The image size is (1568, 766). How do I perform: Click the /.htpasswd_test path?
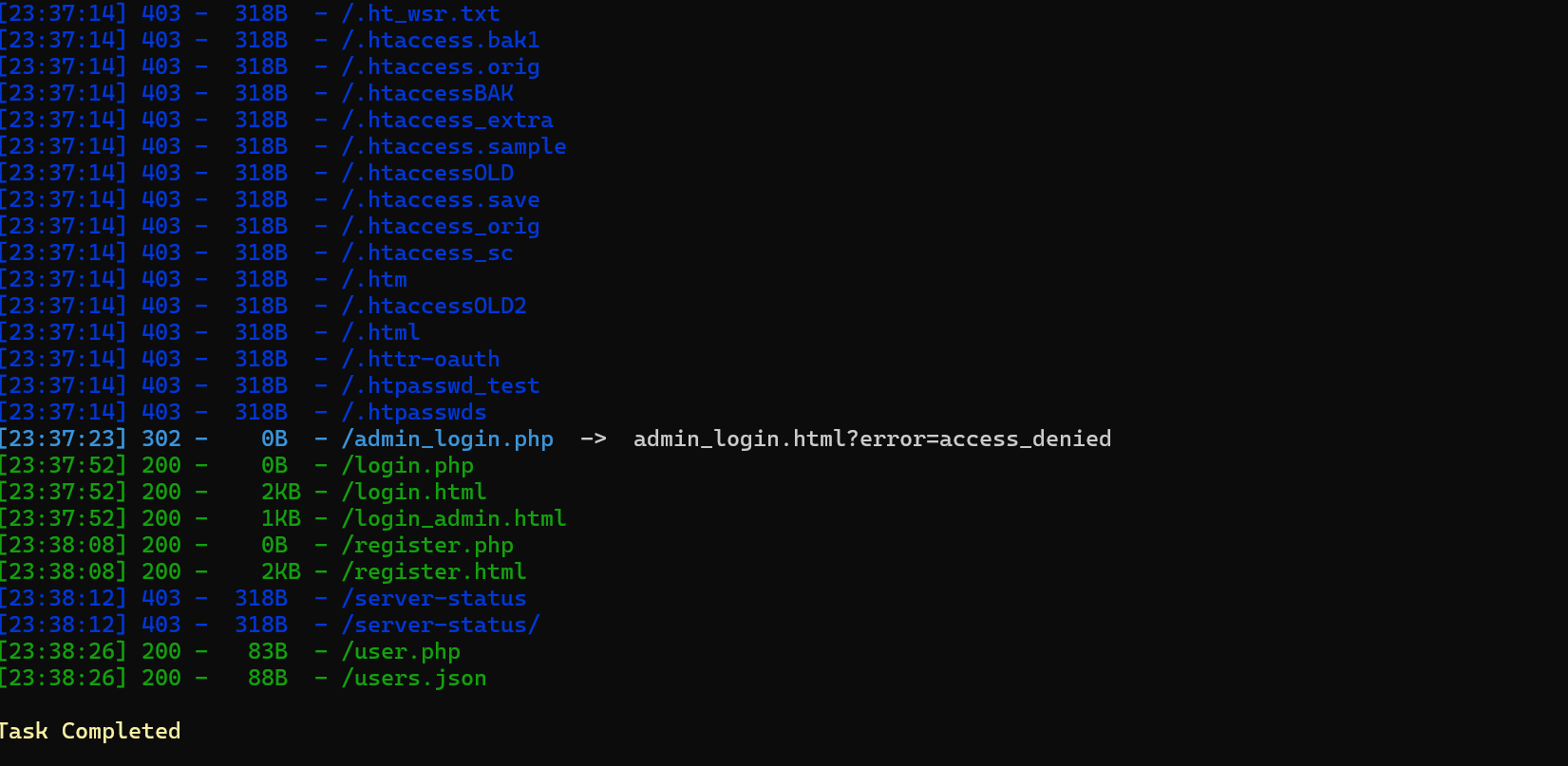point(441,386)
